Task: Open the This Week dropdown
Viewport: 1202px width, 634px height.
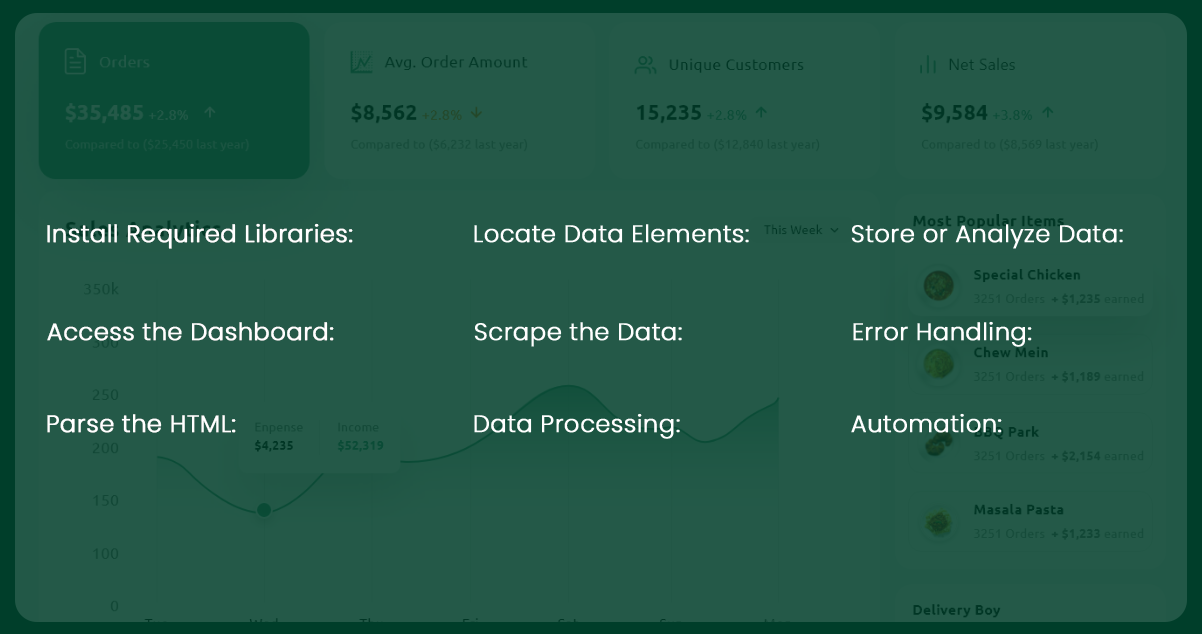Action: [x=801, y=230]
